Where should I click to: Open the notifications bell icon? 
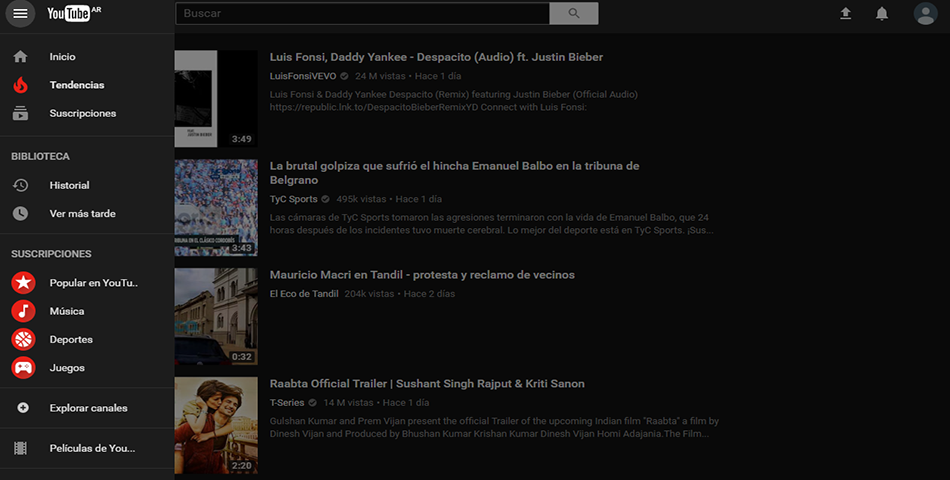882,13
